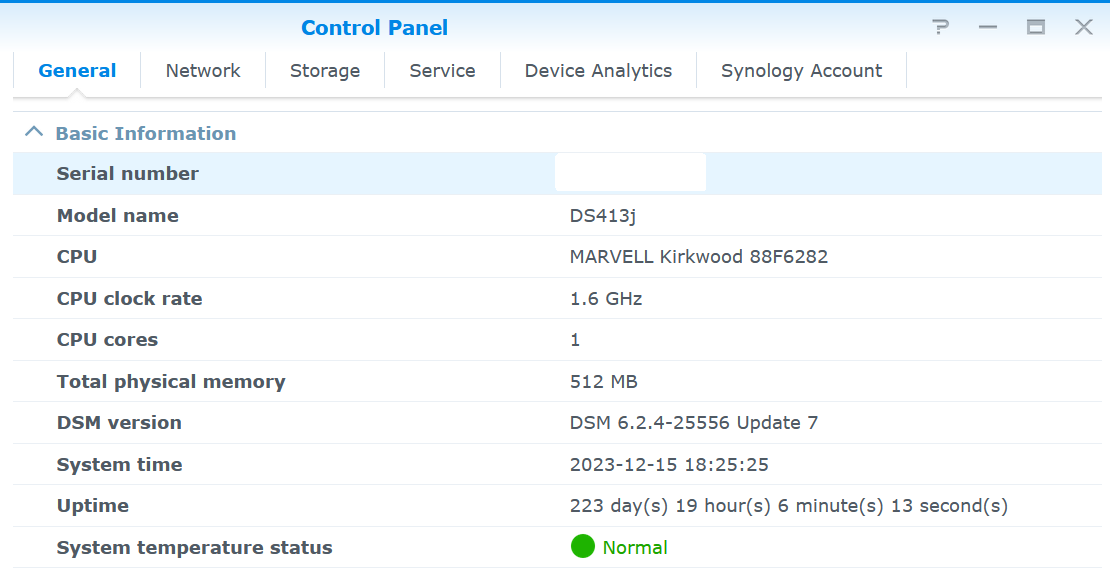Image resolution: width=1110 pixels, height=571 pixels.
Task: Minimize the Control Panel window
Action: tap(988, 27)
